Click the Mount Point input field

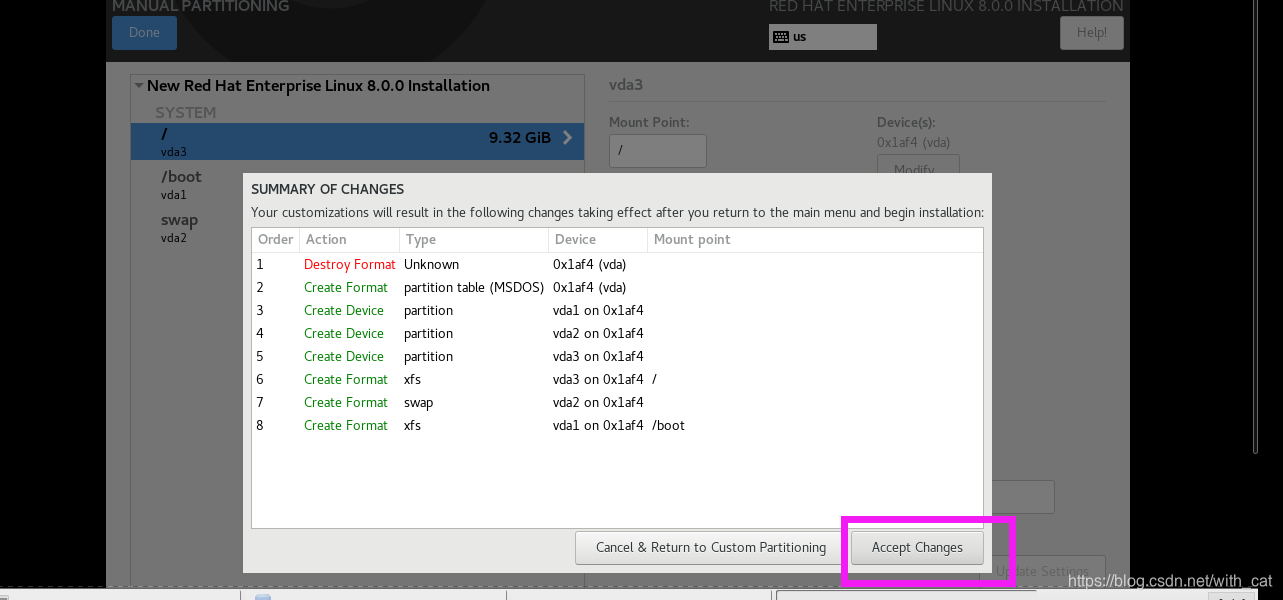click(x=657, y=151)
